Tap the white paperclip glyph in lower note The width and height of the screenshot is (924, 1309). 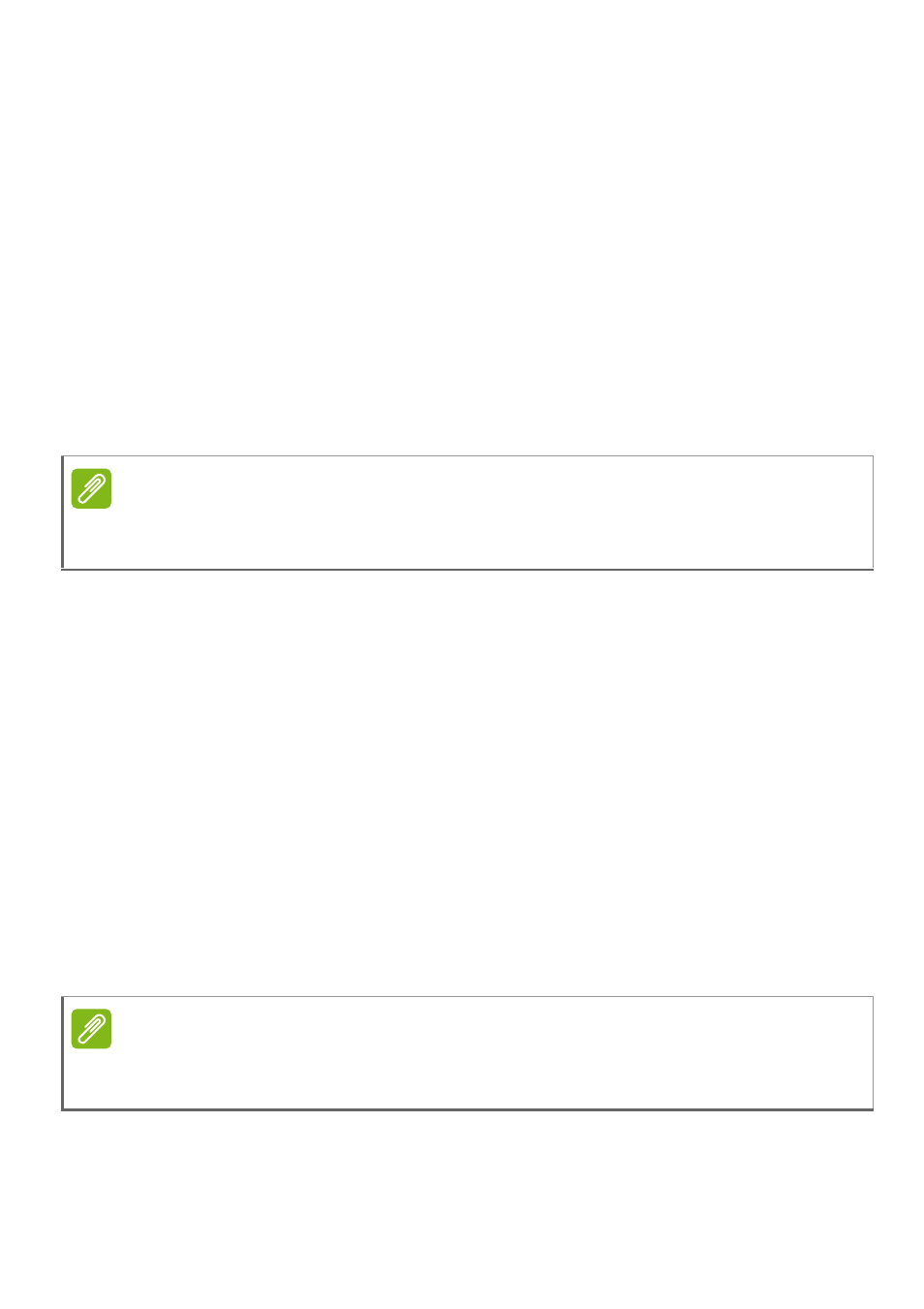91,1030
